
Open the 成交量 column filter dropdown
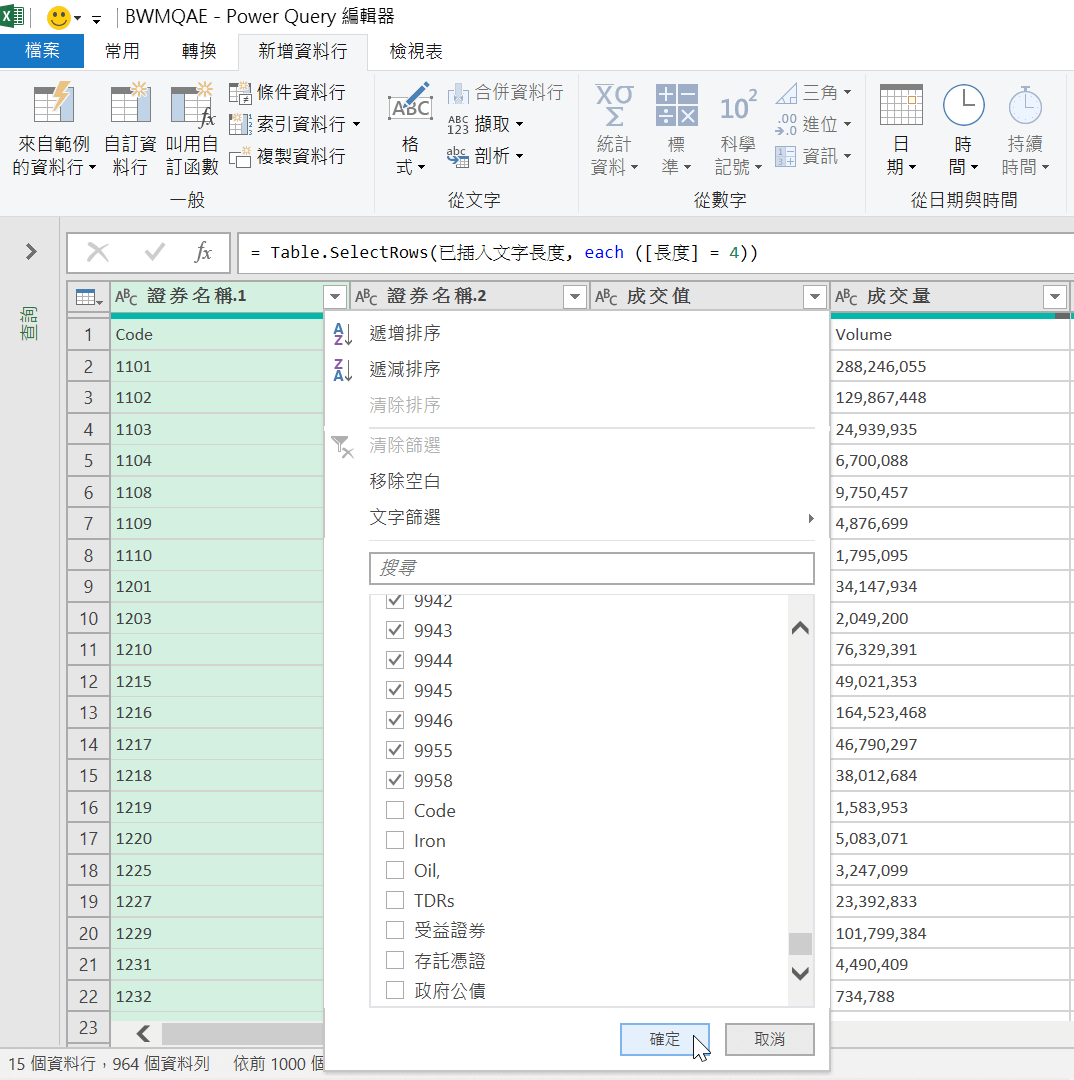point(1055,297)
